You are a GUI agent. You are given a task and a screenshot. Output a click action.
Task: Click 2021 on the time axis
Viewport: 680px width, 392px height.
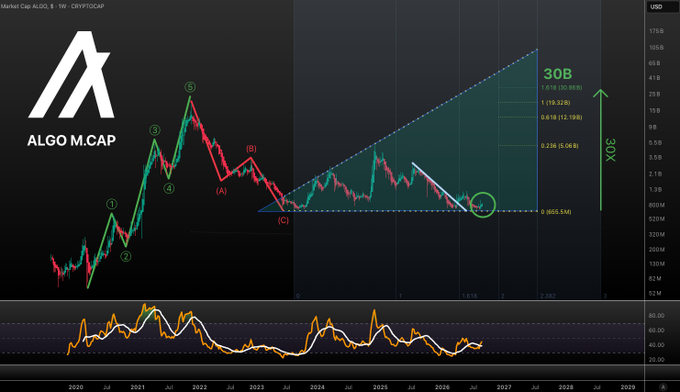[138, 387]
